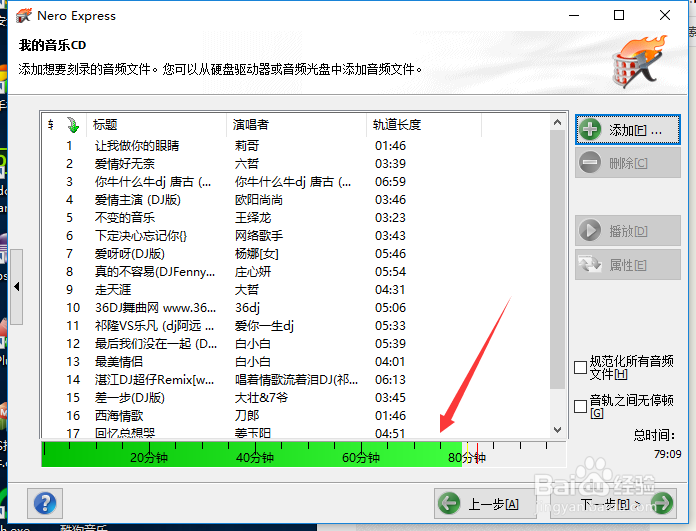Click artist 欧阳尚尚
This screenshot has width=696, height=531.
(259, 200)
